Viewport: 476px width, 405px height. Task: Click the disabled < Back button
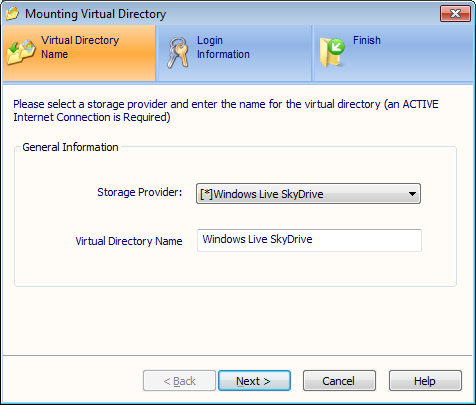pos(179,381)
